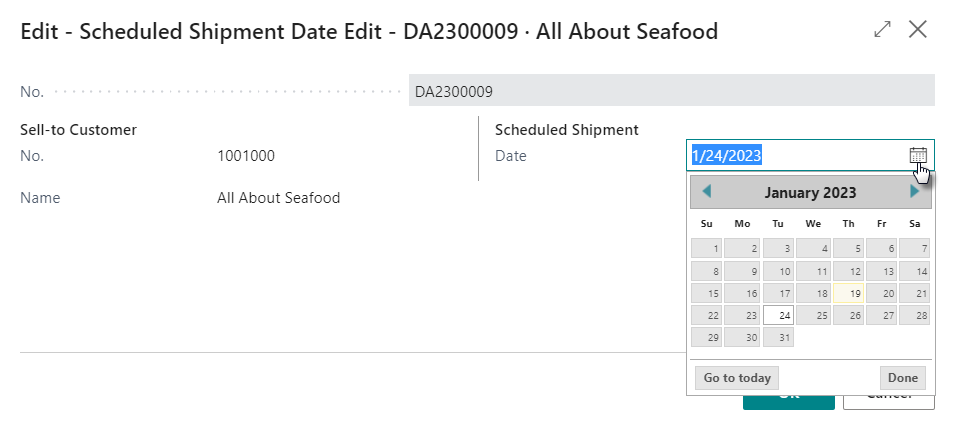Pick January 15 on the calendar
The height and width of the screenshot is (430, 955).
707,293
